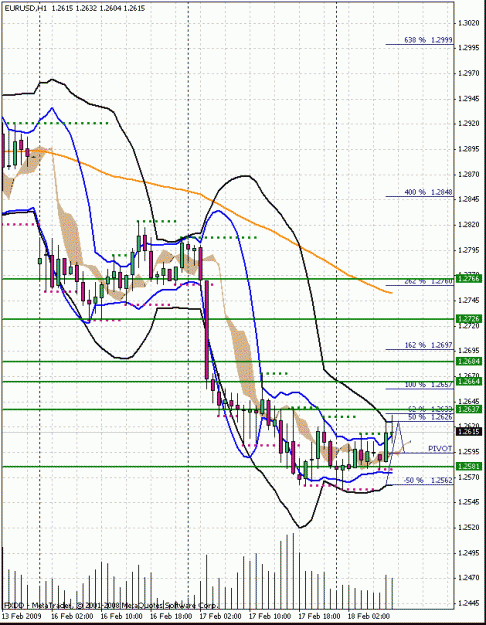The image size is (486, 625).
Task: Click 1.2495 on the price axis
Action: tap(469, 553)
